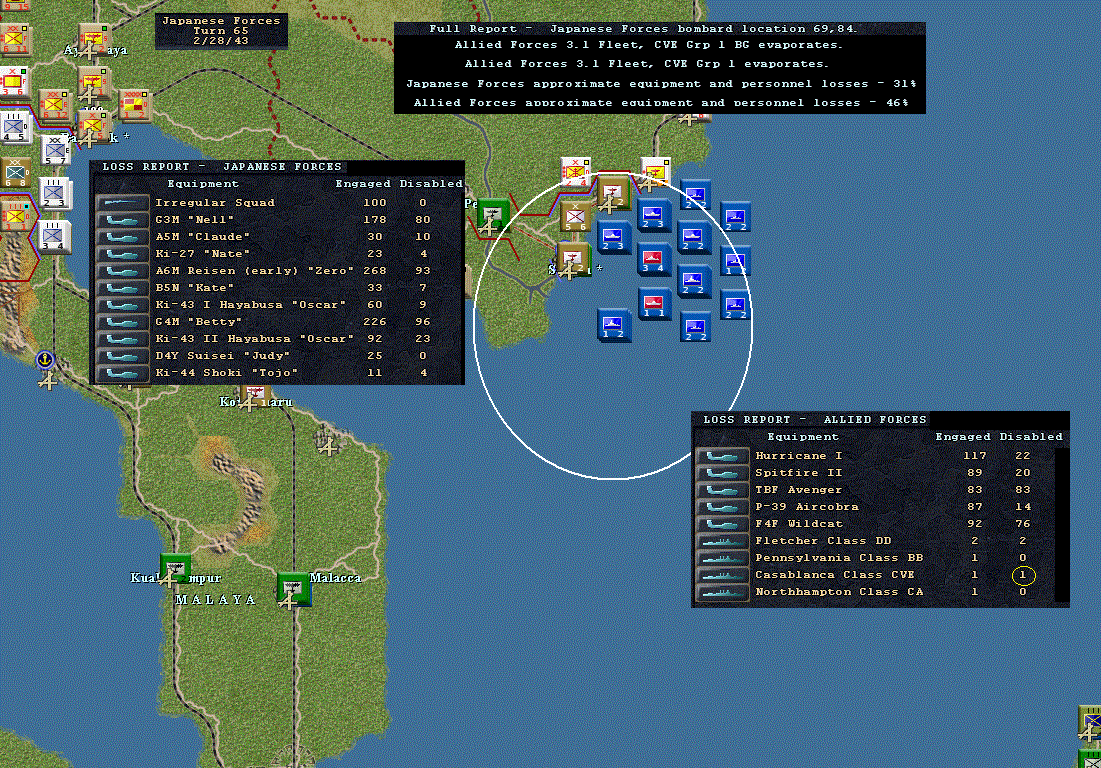
Task: Click the Japanese losses 31% report line
Action: tap(661, 84)
